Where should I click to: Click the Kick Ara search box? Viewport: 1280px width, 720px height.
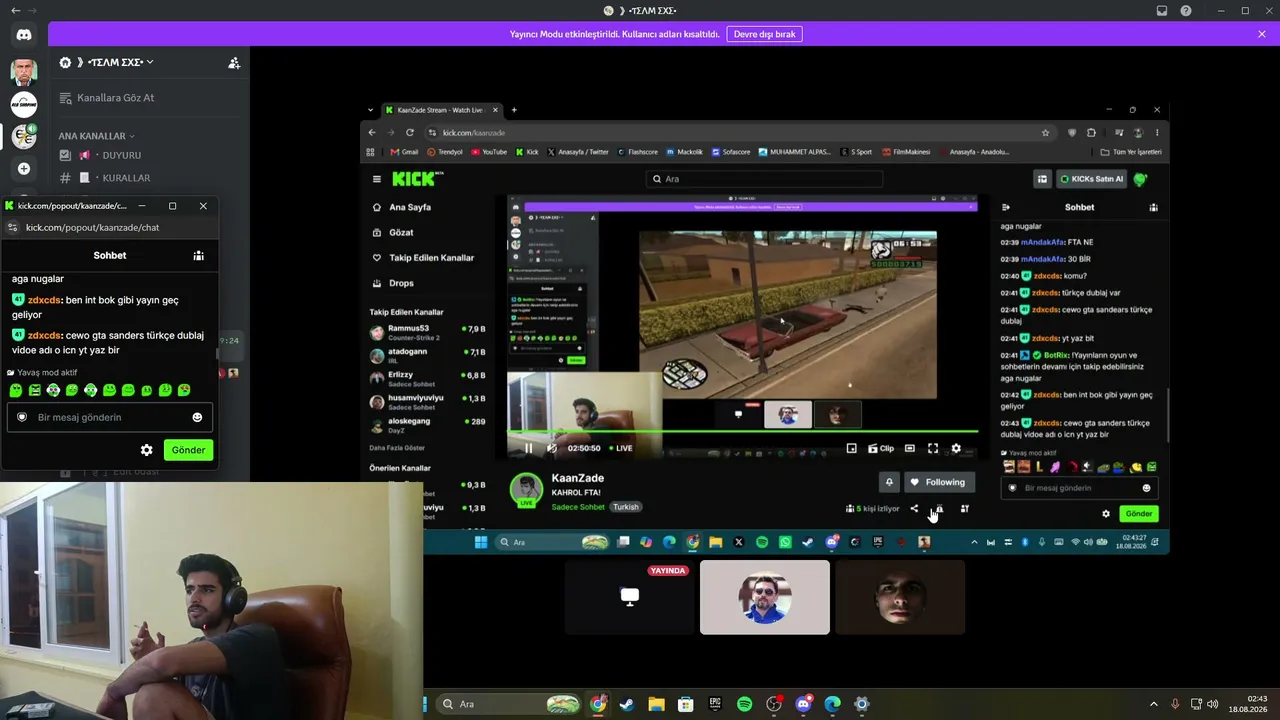point(765,179)
